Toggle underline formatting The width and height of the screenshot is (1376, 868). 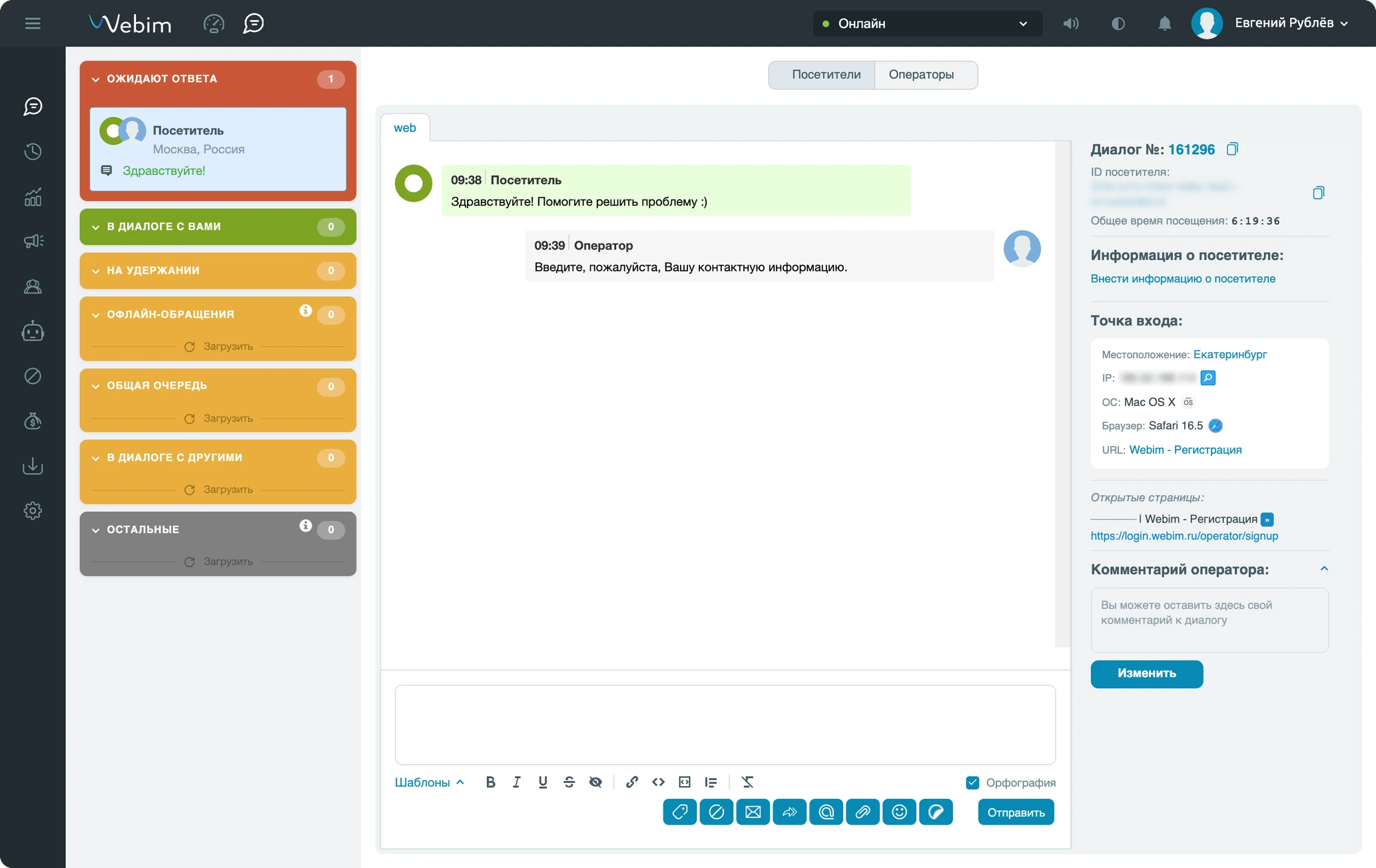tap(543, 782)
